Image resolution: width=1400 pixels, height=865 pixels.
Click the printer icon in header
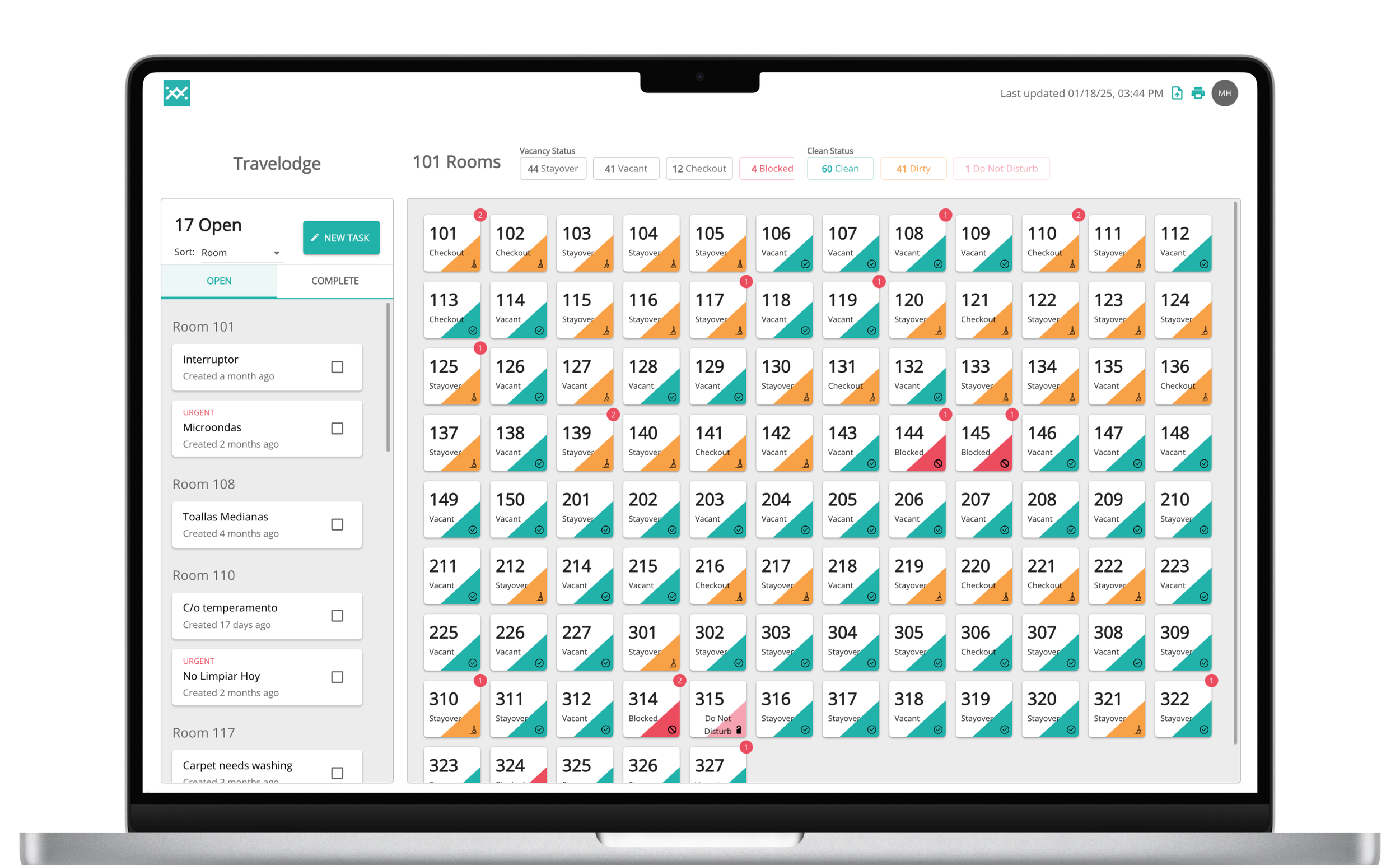pos(1197,93)
